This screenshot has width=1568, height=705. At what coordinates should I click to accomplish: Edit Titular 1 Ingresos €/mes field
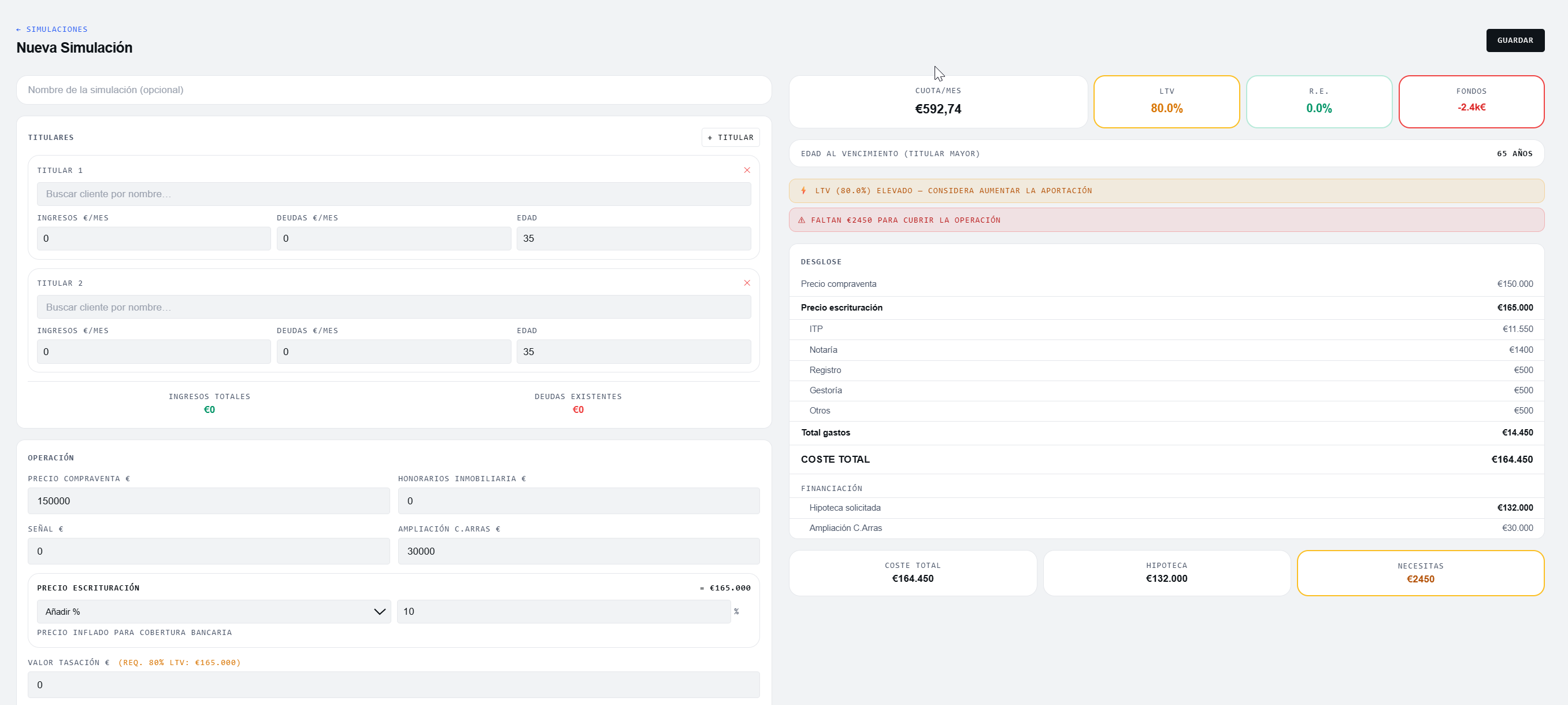coord(153,239)
